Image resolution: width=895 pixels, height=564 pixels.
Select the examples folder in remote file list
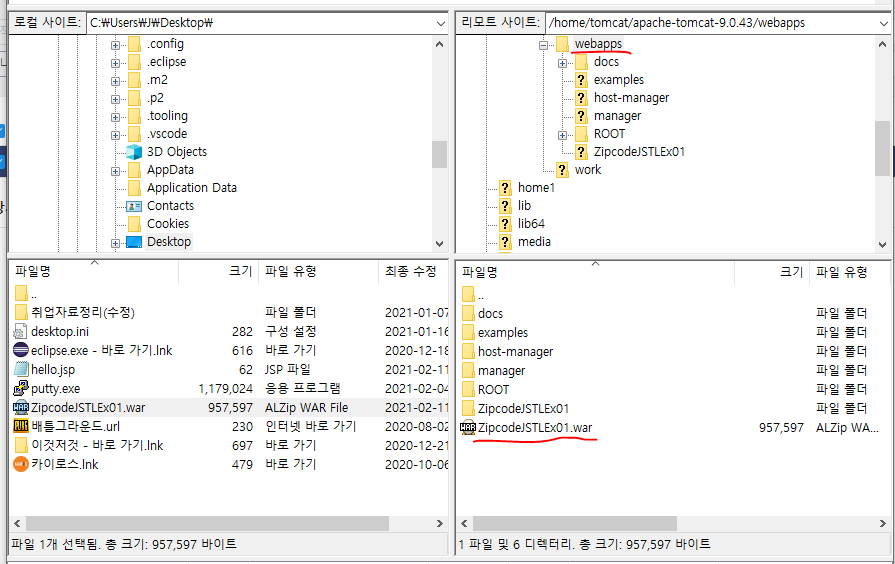(503, 332)
